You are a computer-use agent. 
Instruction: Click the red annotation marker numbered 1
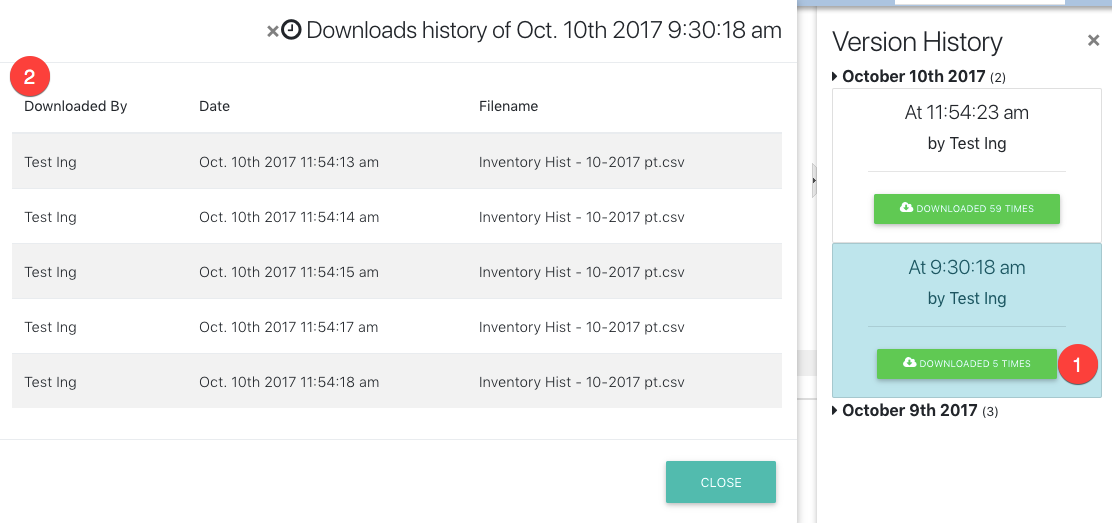tap(1077, 365)
